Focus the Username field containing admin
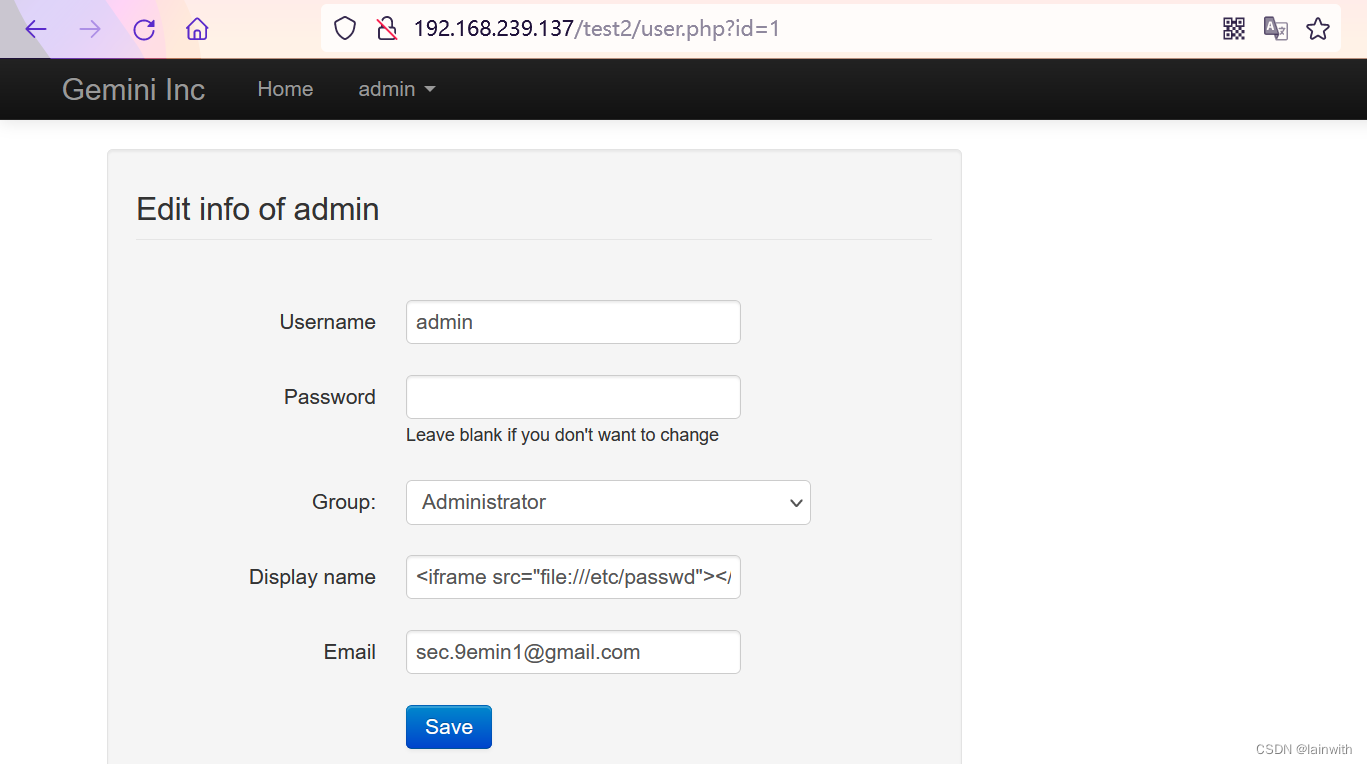The width and height of the screenshot is (1367, 764). [x=573, y=322]
